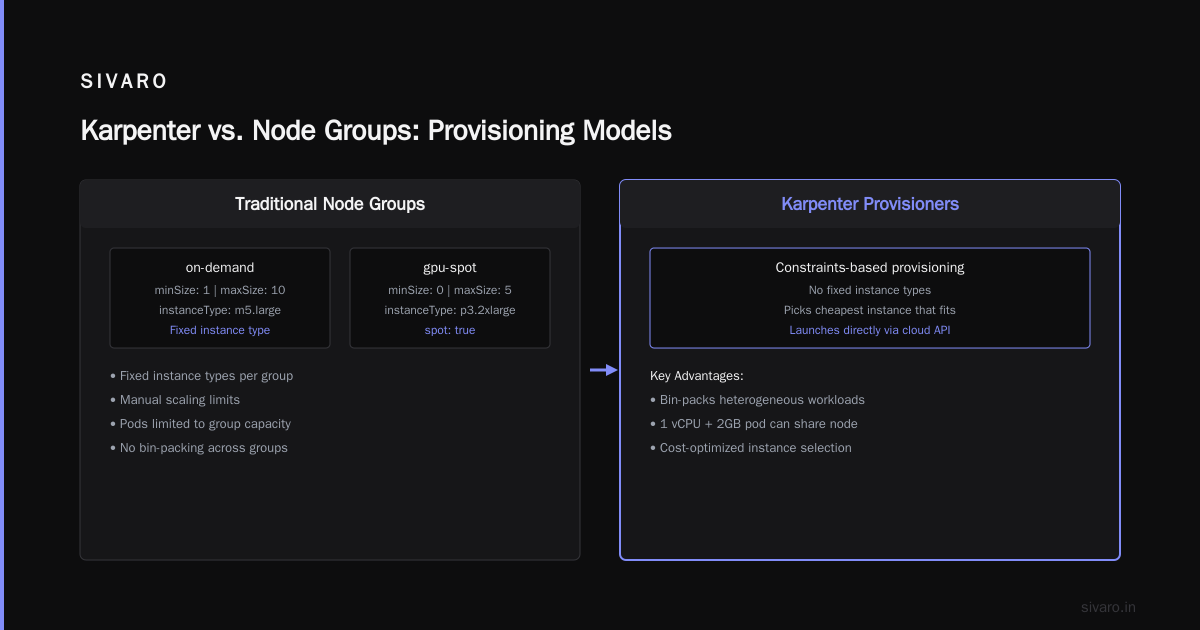
Task: Click bullet 'Bin-packs heterogeneous workloads'
Action: coord(757,400)
